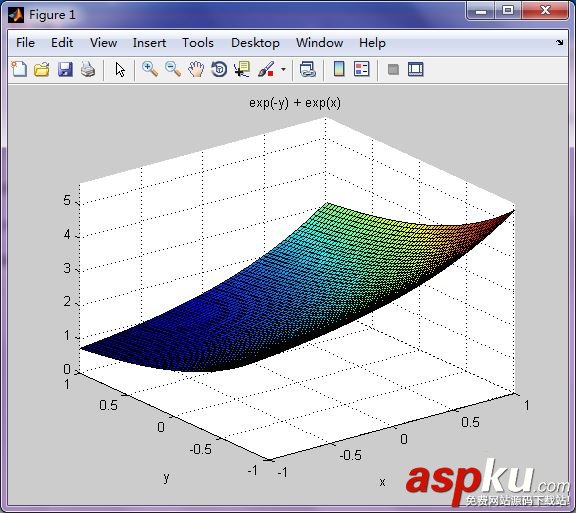Open the Desktop menu

coord(255,43)
